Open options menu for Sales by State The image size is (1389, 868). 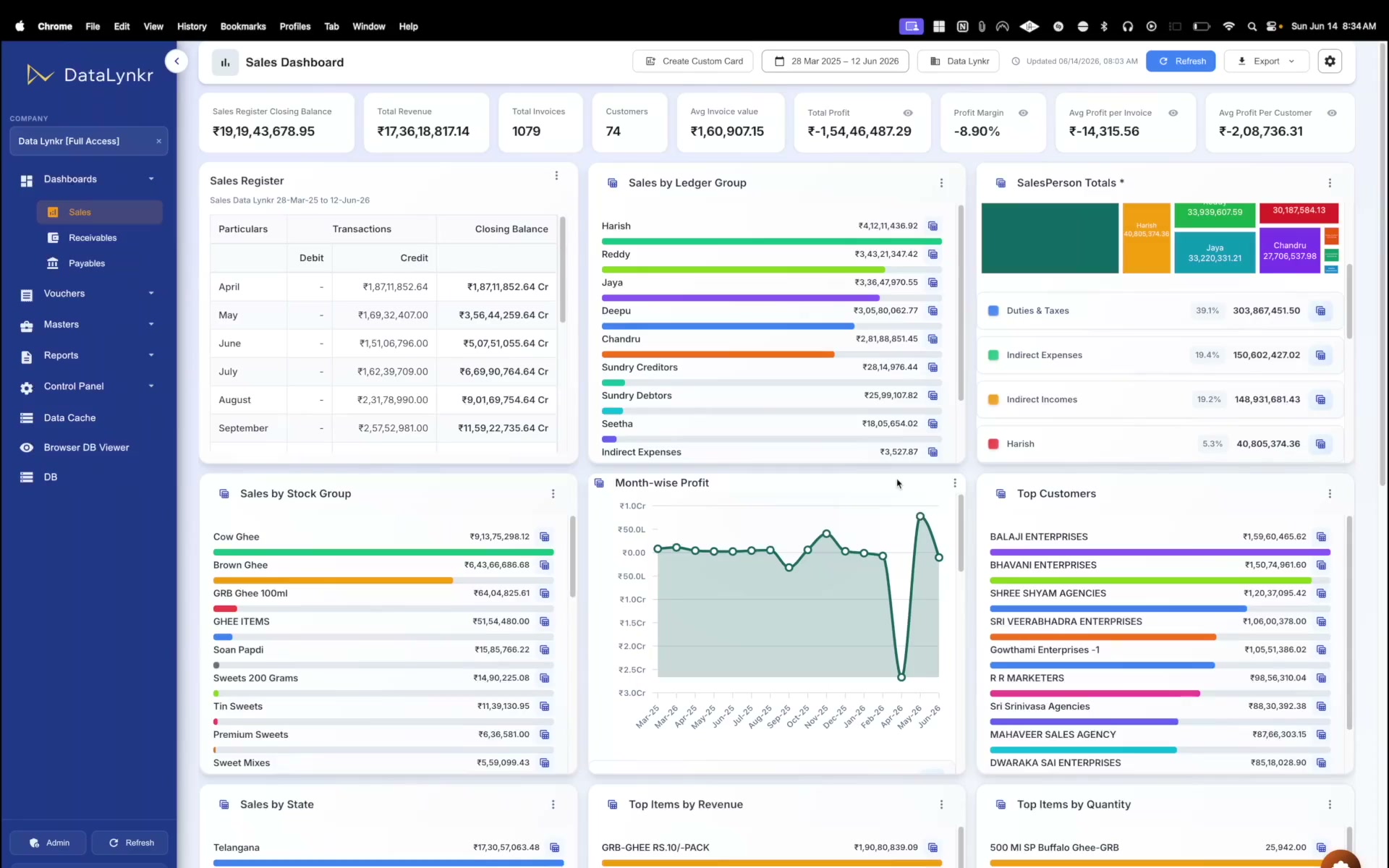pyautogui.click(x=553, y=805)
